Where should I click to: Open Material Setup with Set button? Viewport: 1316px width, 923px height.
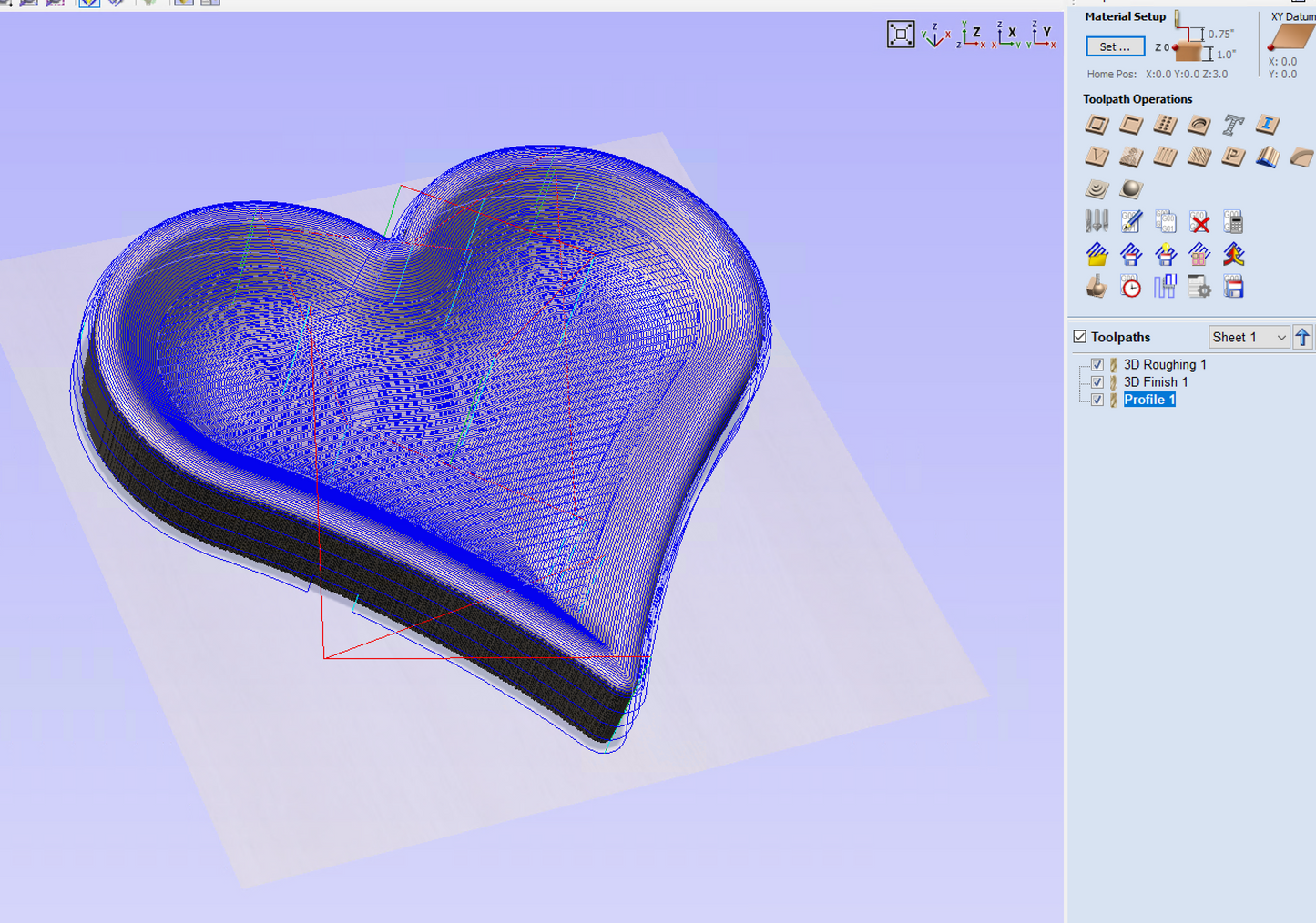click(x=1116, y=46)
